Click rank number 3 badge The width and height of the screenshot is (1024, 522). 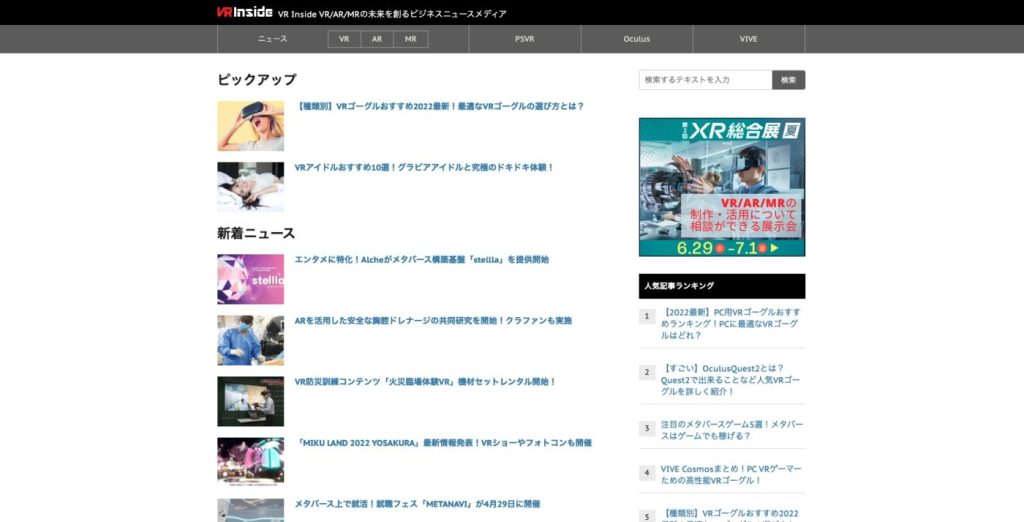click(x=647, y=429)
